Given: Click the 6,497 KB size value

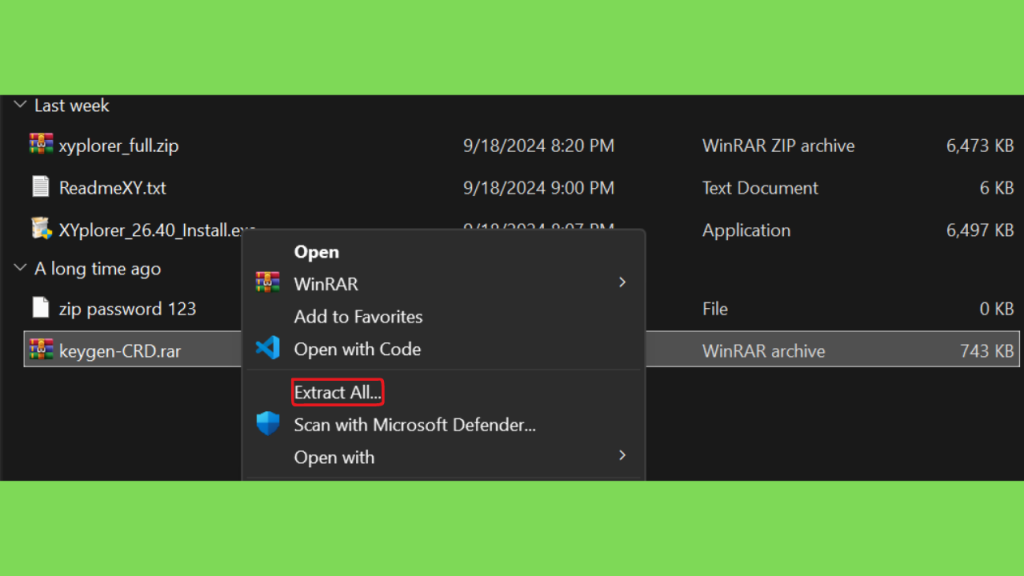Looking at the screenshot, I should point(980,230).
